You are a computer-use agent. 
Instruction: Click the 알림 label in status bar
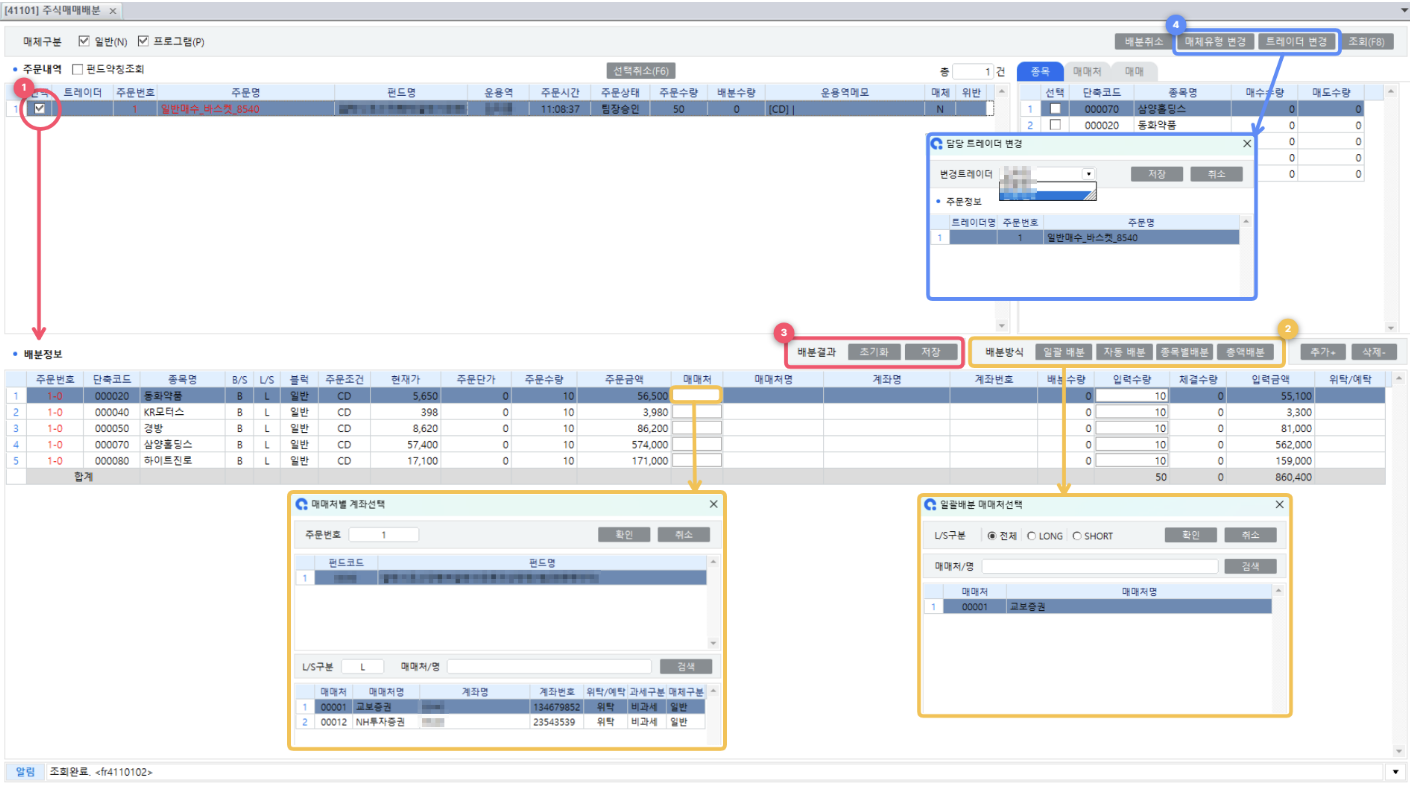pyautogui.click(x=25, y=772)
